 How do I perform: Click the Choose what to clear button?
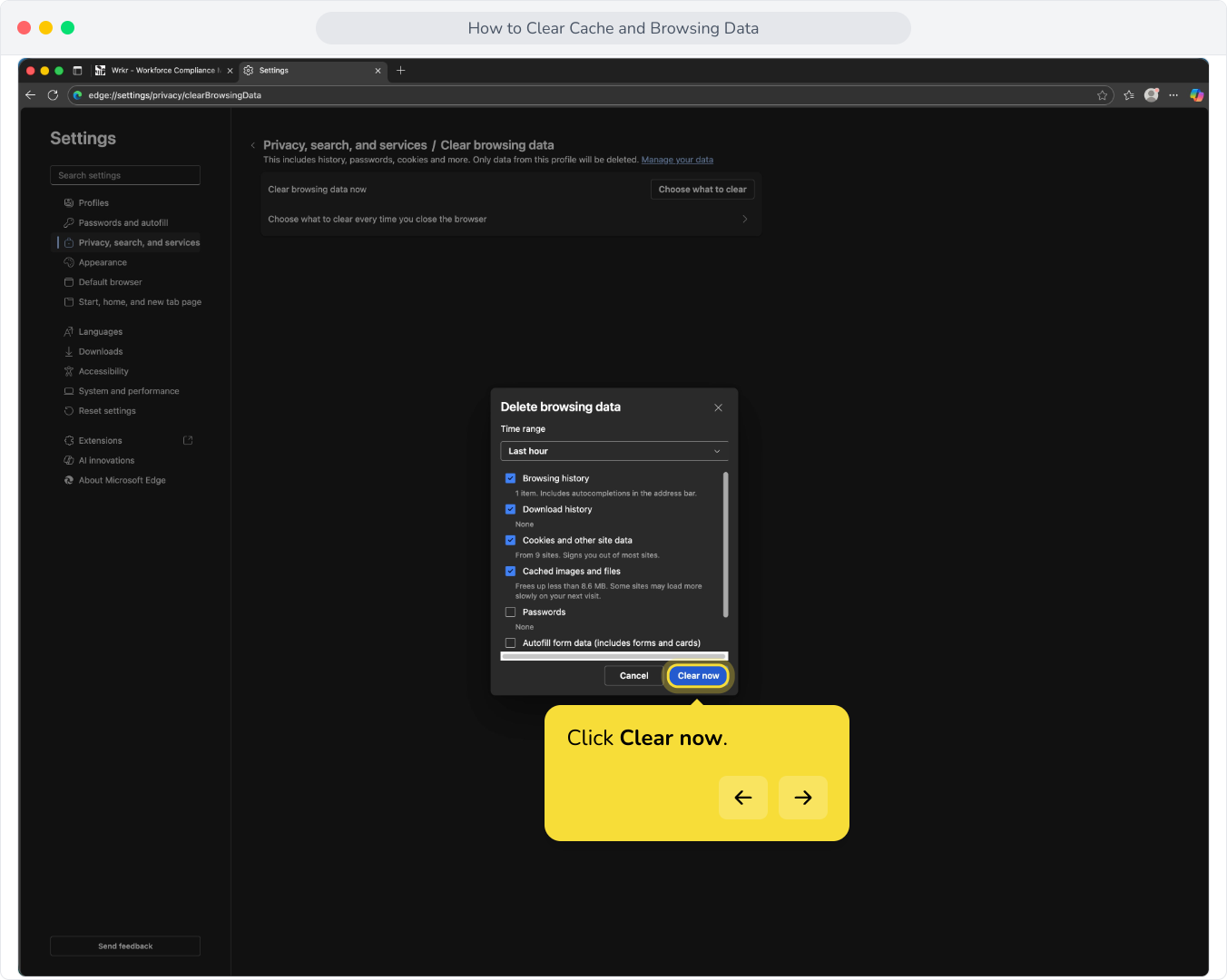(702, 190)
